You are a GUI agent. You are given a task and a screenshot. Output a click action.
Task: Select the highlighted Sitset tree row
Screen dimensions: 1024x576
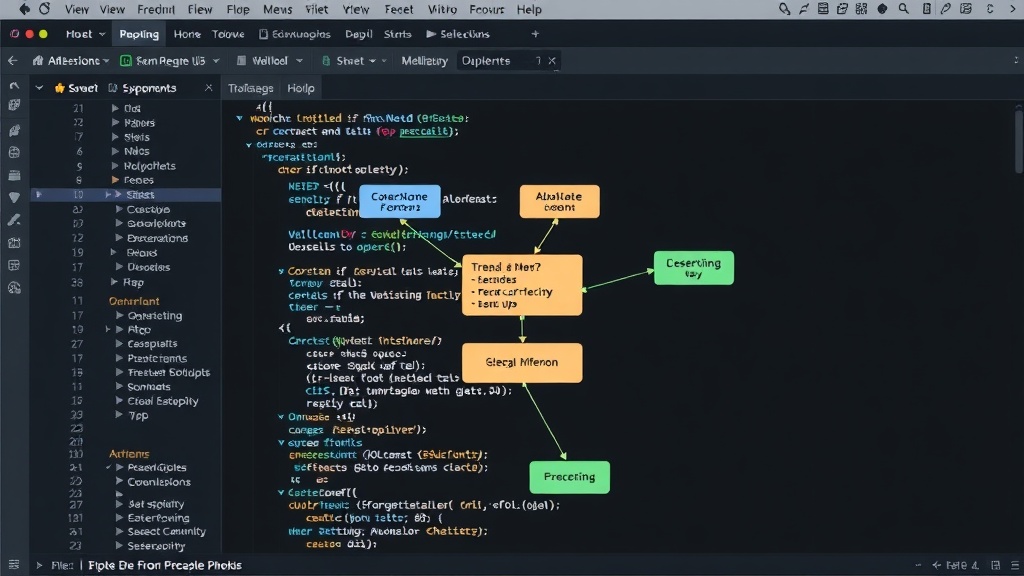pos(126,195)
